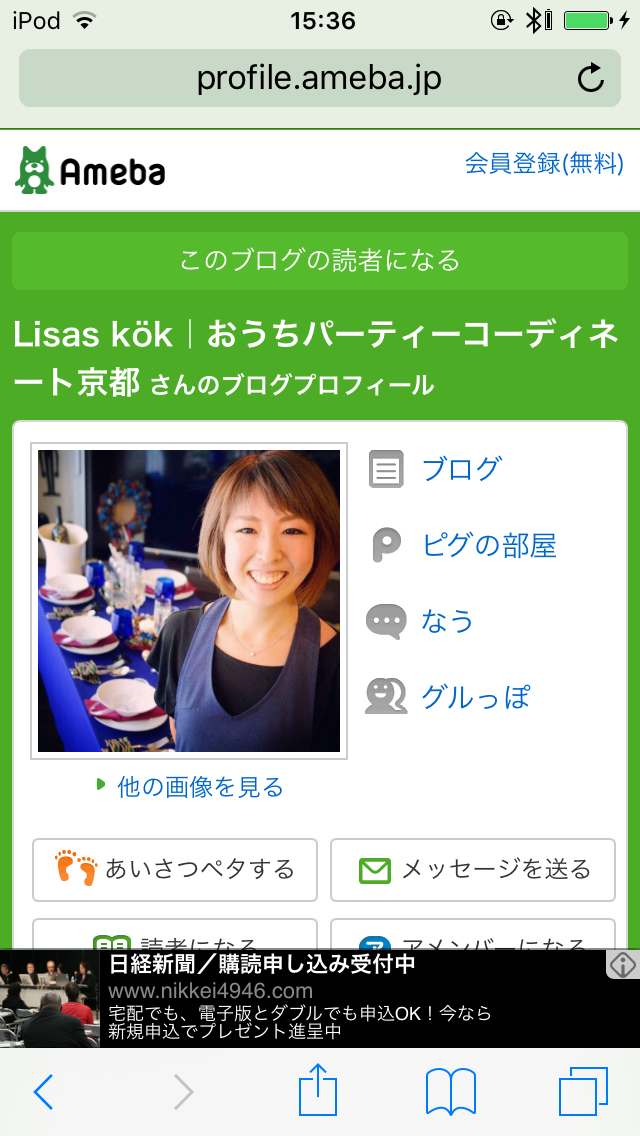
Task: Click the Ameba logo
Action: [x=90, y=170]
